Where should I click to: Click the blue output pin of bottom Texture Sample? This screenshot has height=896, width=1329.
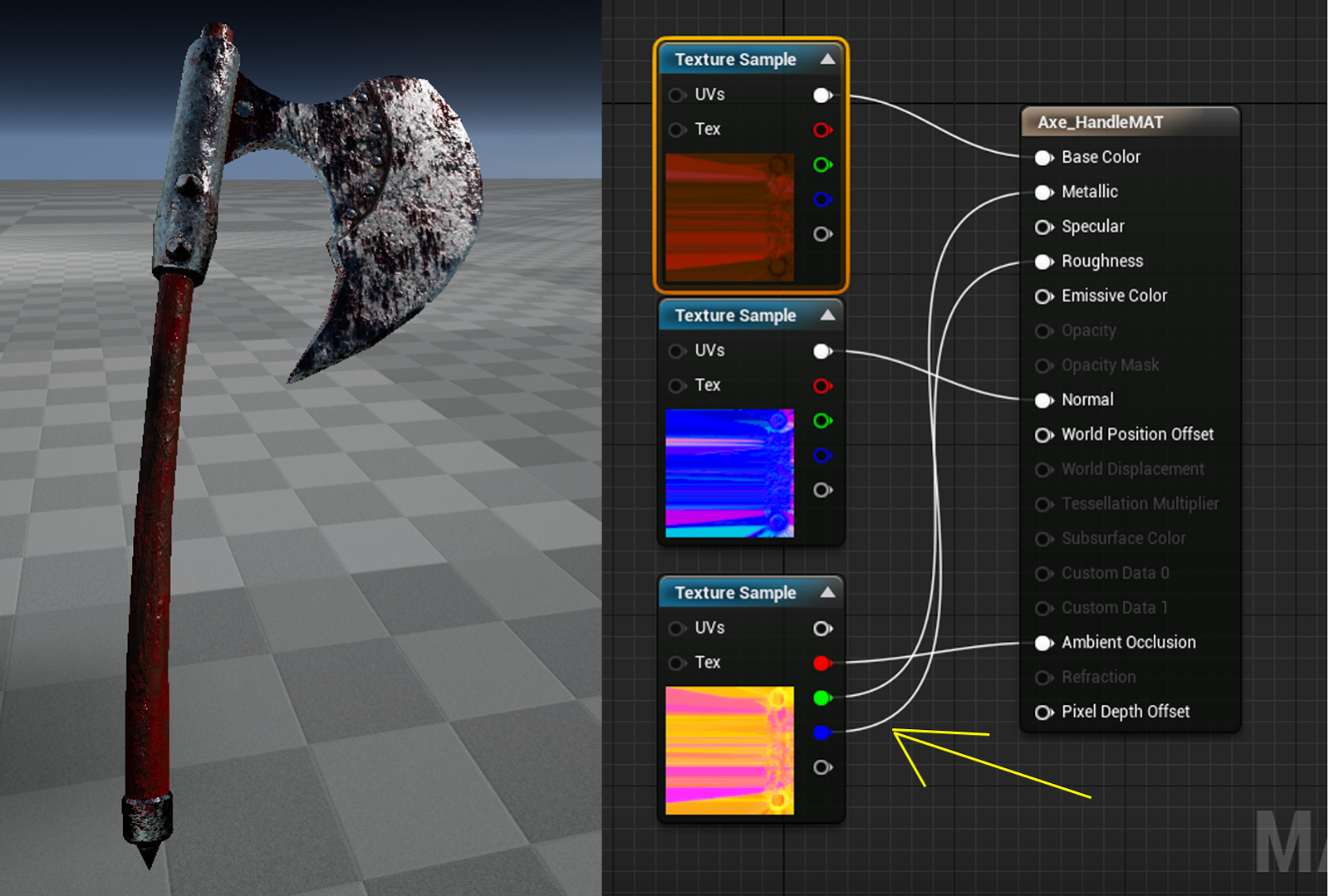822,732
